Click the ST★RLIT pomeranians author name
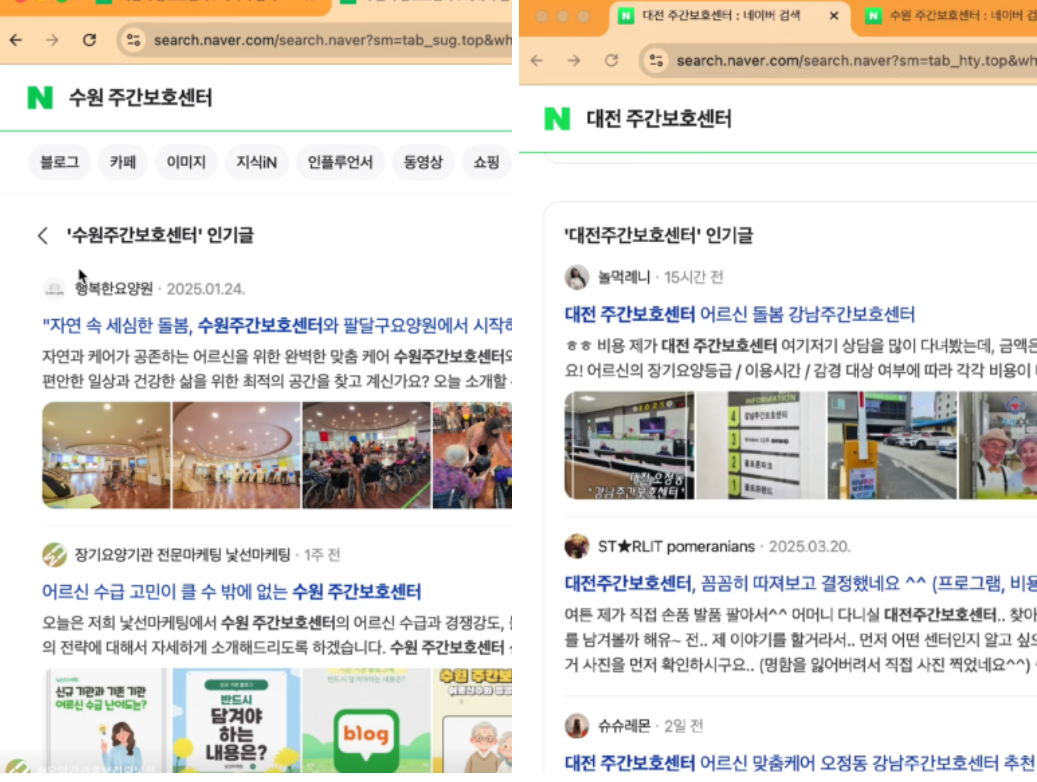Image resolution: width=1037 pixels, height=782 pixels. (676, 546)
